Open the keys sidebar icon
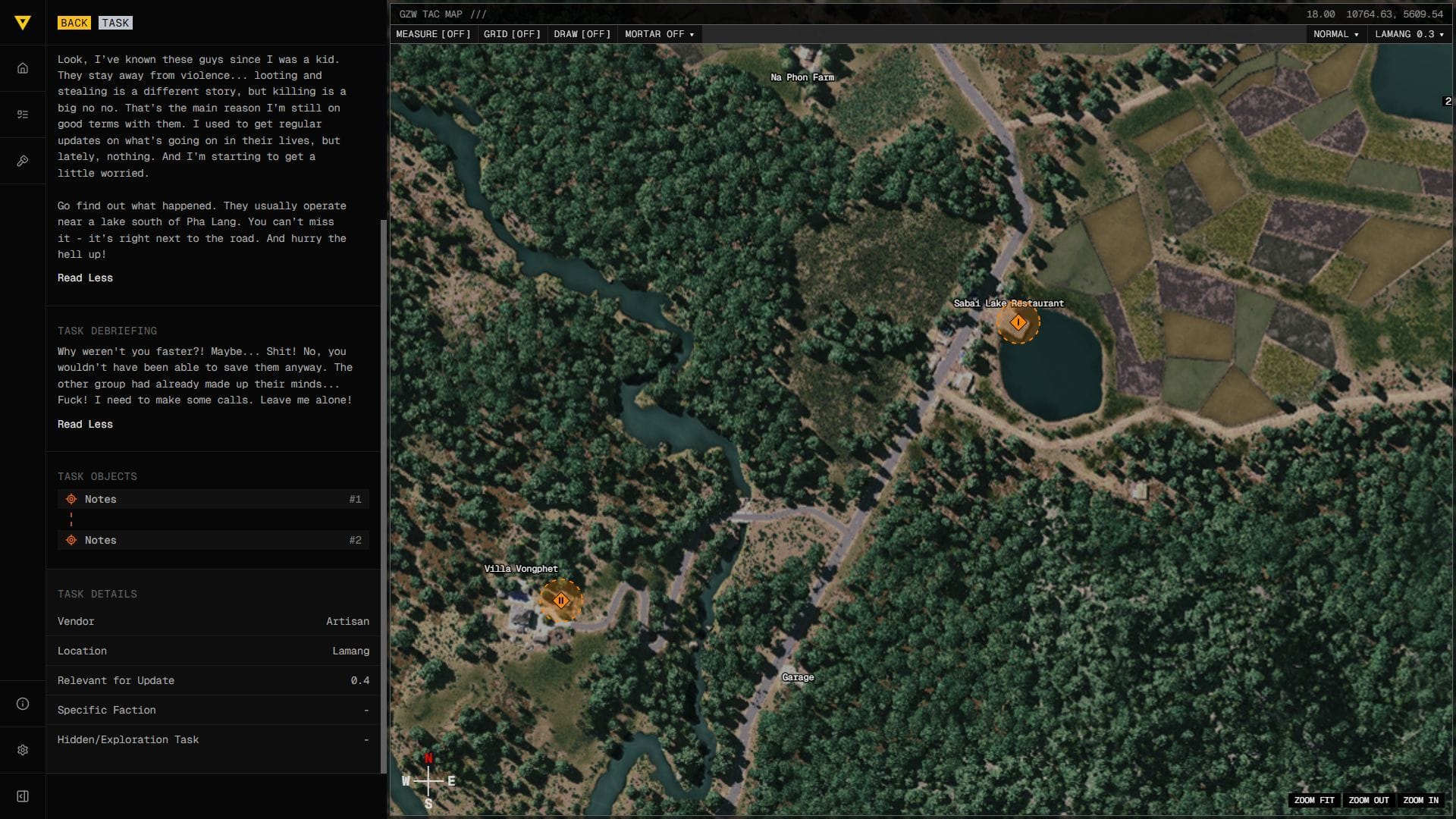The width and height of the screenshot is (1456, 819). click(23, 161)
